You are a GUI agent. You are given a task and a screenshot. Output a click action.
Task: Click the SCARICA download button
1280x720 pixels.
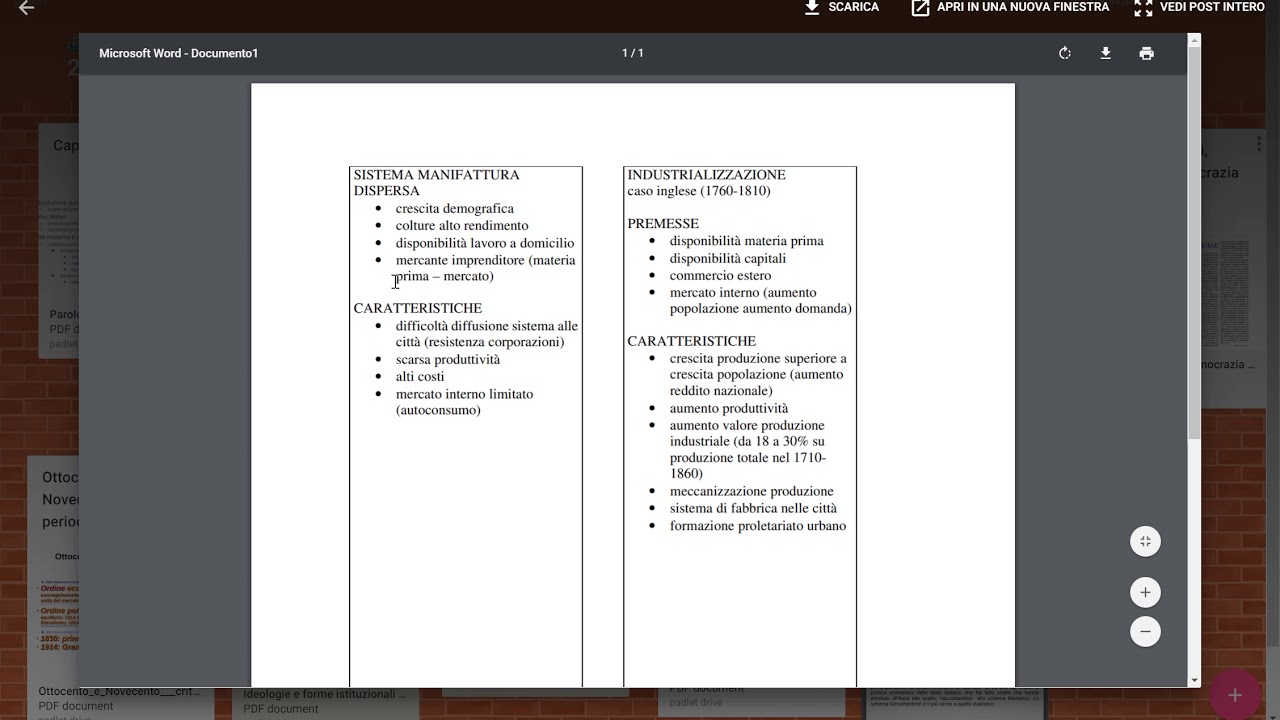[842, 7]
